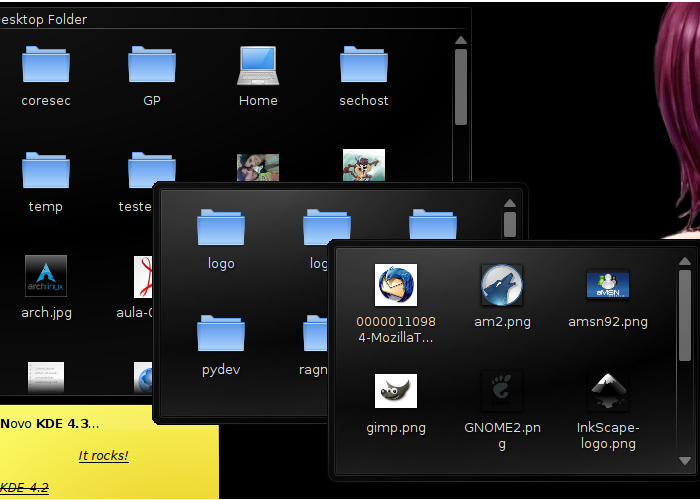This screenshot has height=500, width=700.
Task: Open the coresec folder
Action: (x=46, y=64)
